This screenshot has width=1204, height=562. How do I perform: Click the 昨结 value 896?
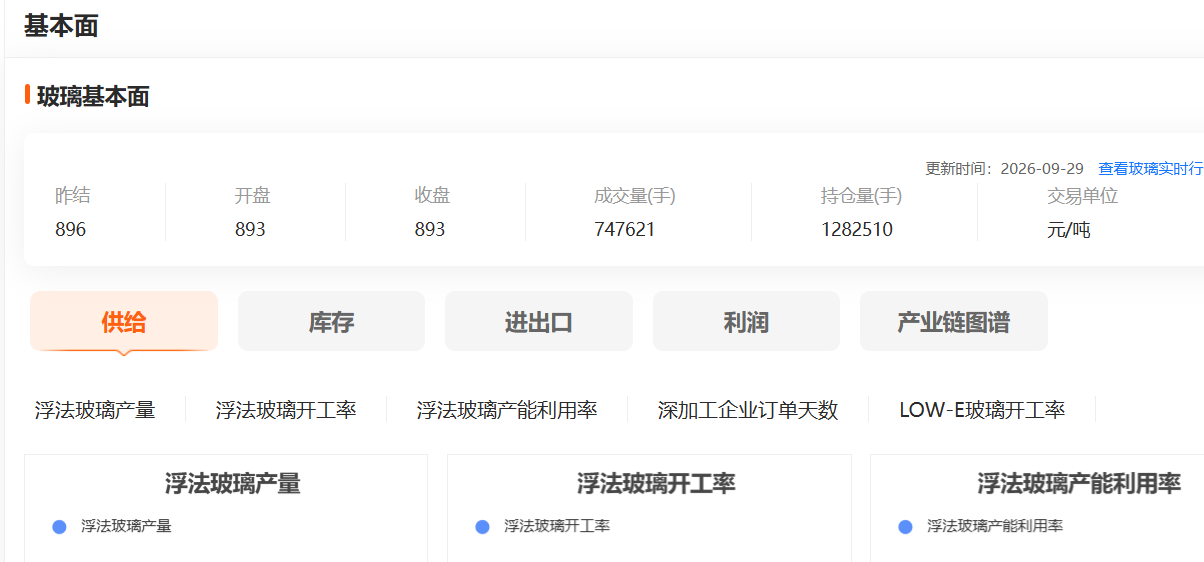(x=71, y=229)
